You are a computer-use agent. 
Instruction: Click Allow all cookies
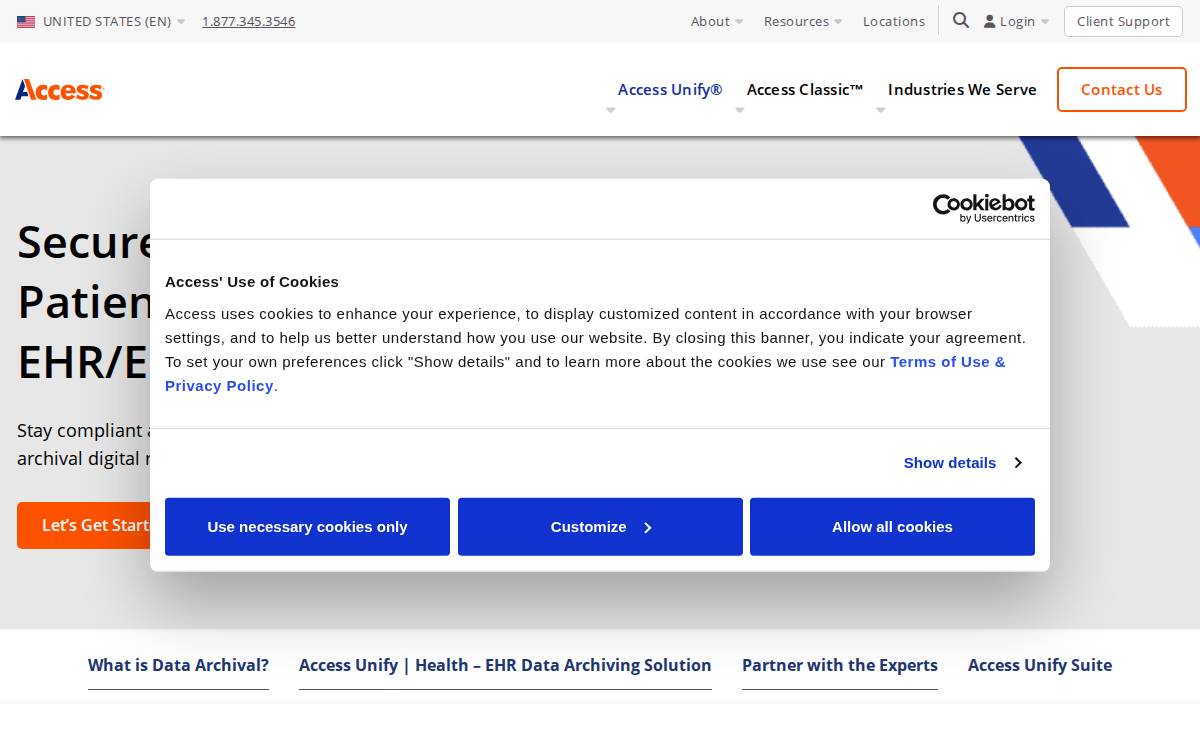tap(892, 527)
